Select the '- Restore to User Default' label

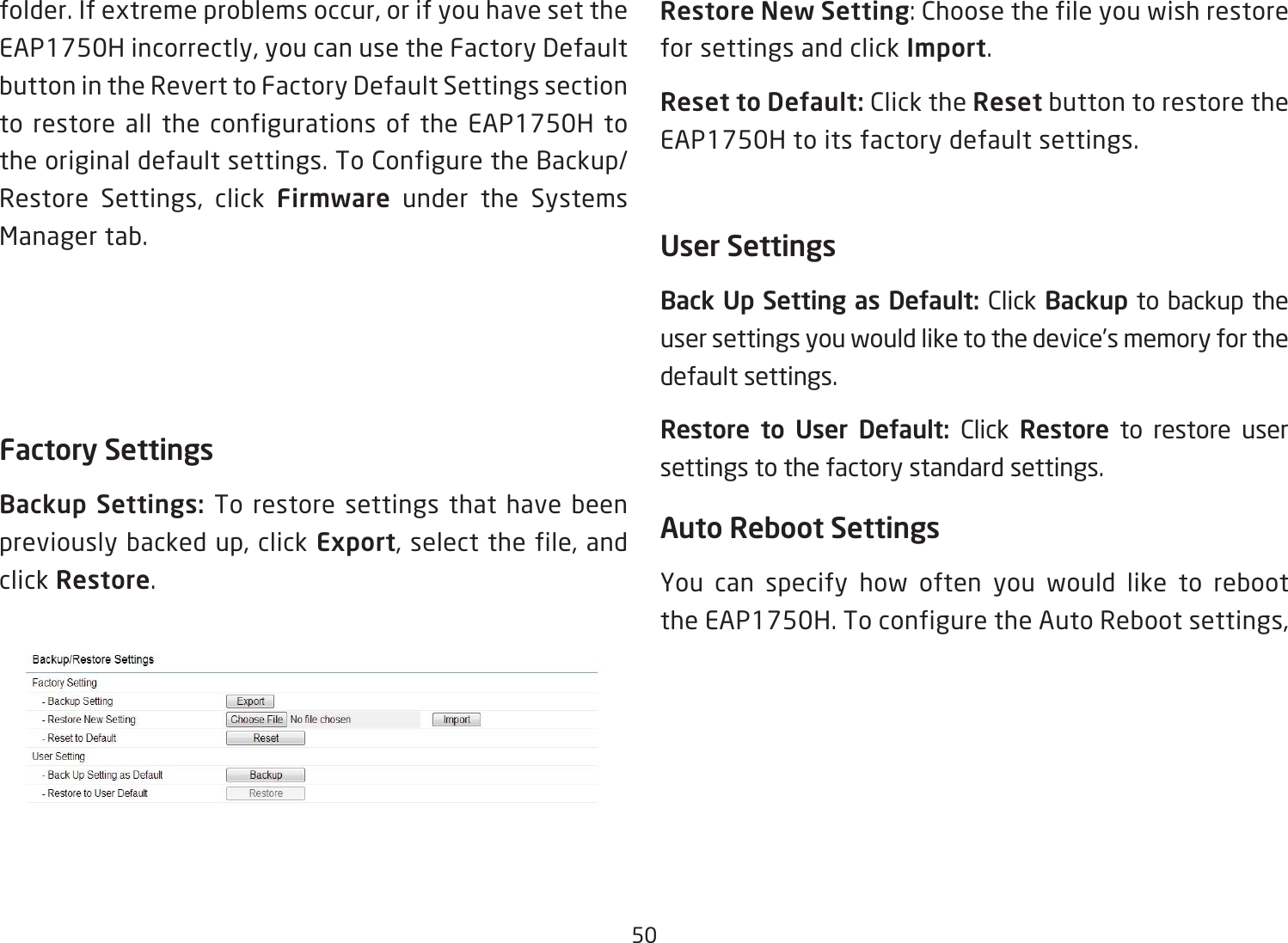[x=95, y=793]
